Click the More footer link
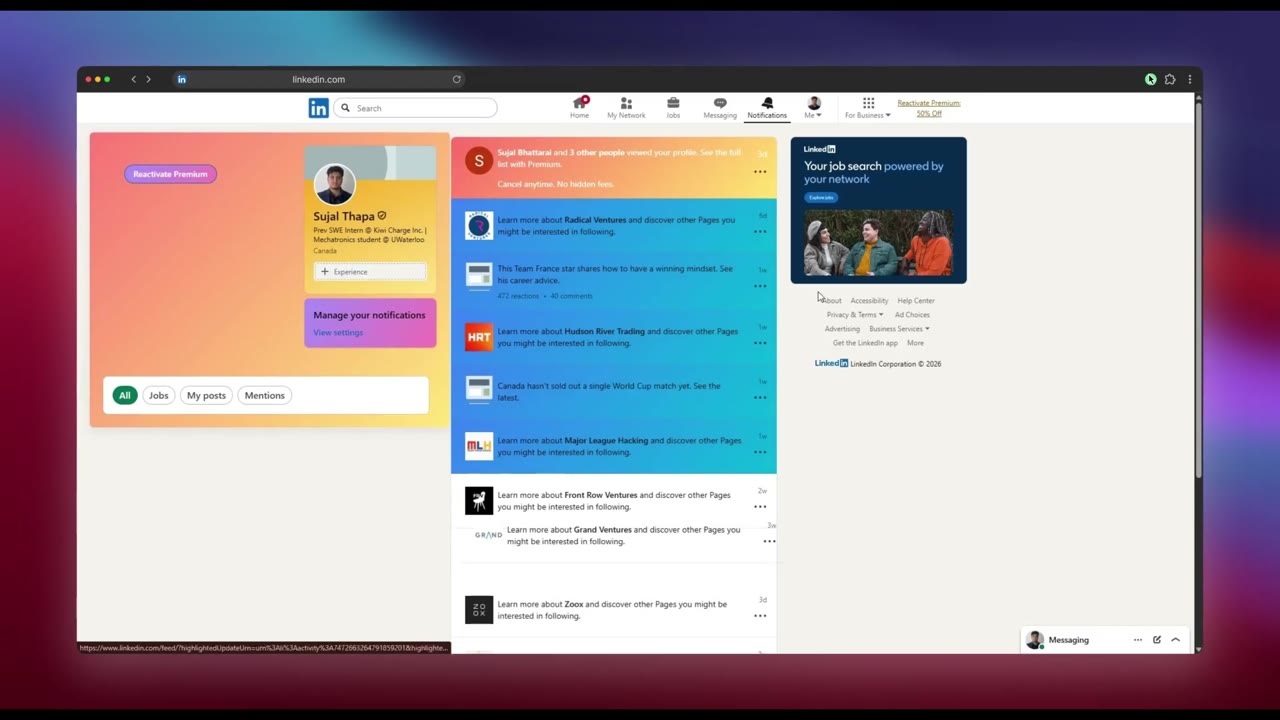Viewport: 1280px width, 720px height. [x=915, y=343]
